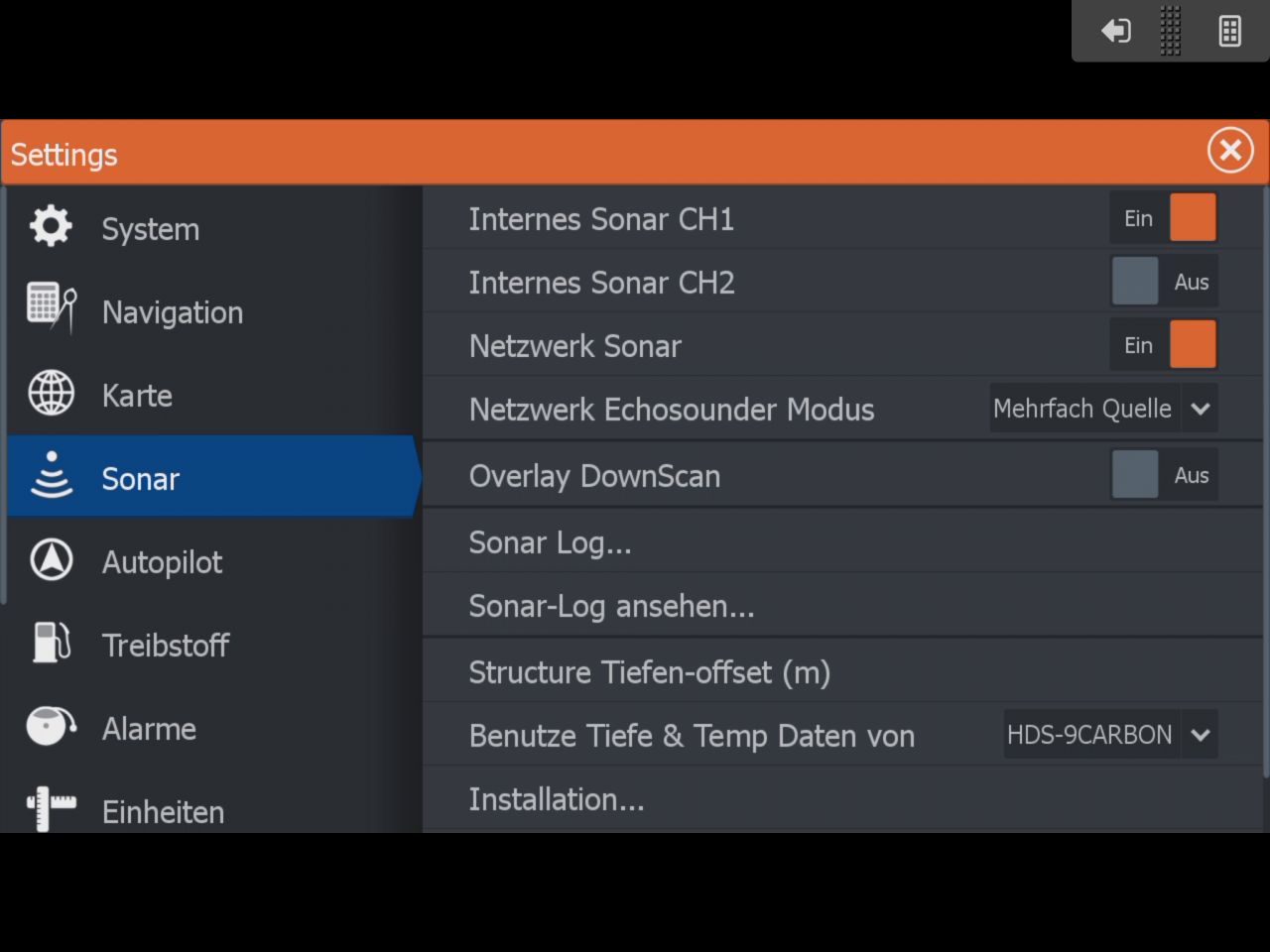Open Sonar Log... option
The height and width of the screenshot is (952, 1270).
[550, 542]
